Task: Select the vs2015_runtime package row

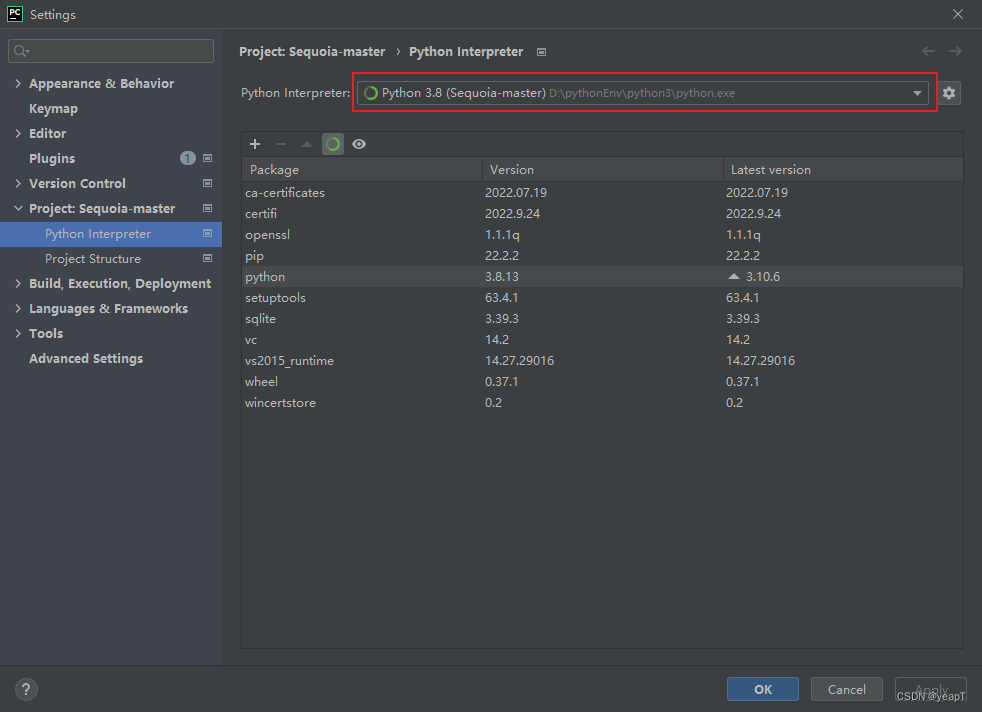Action: click(x=602, y=361)
